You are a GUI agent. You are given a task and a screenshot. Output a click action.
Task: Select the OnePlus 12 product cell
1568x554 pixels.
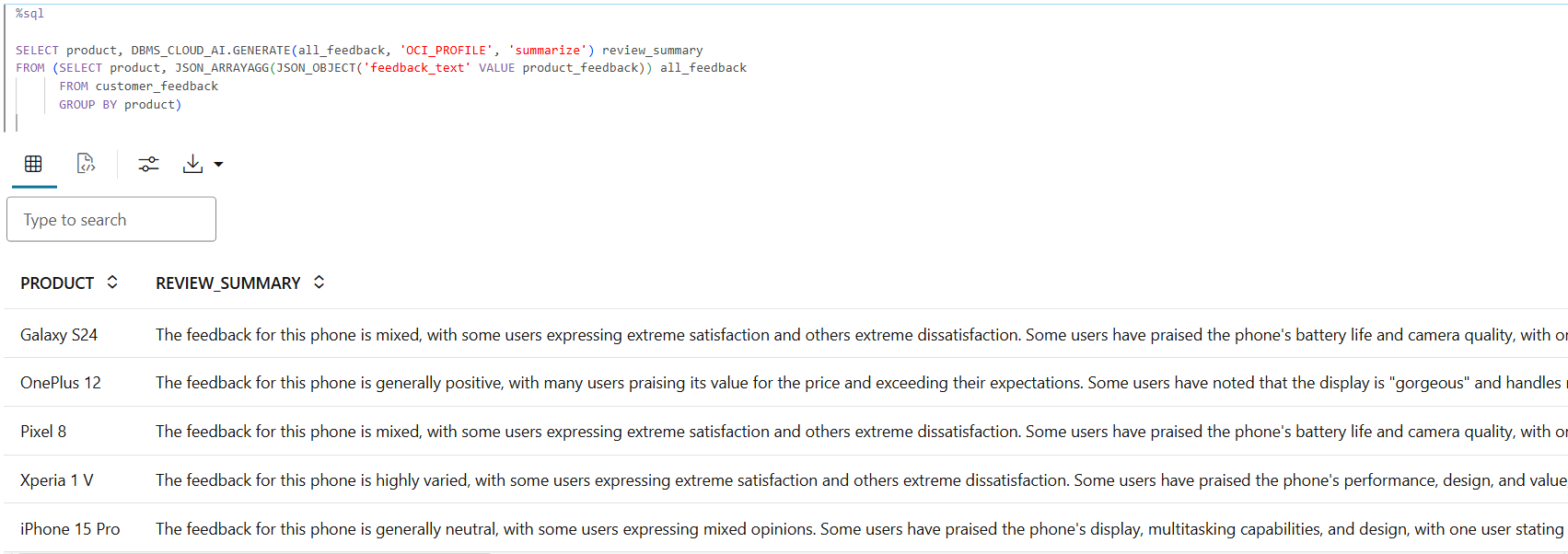pyautogui.click(x=61, y=383)
